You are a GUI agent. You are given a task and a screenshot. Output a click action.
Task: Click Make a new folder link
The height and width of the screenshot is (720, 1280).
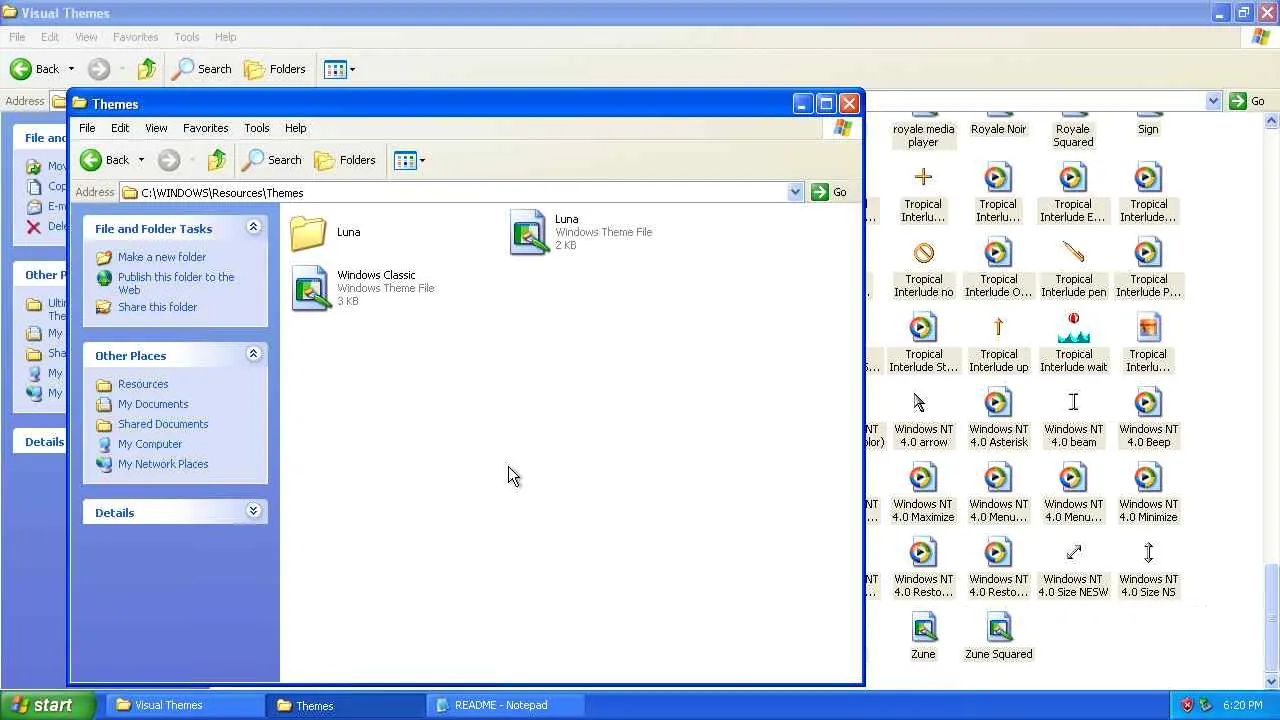162,257
